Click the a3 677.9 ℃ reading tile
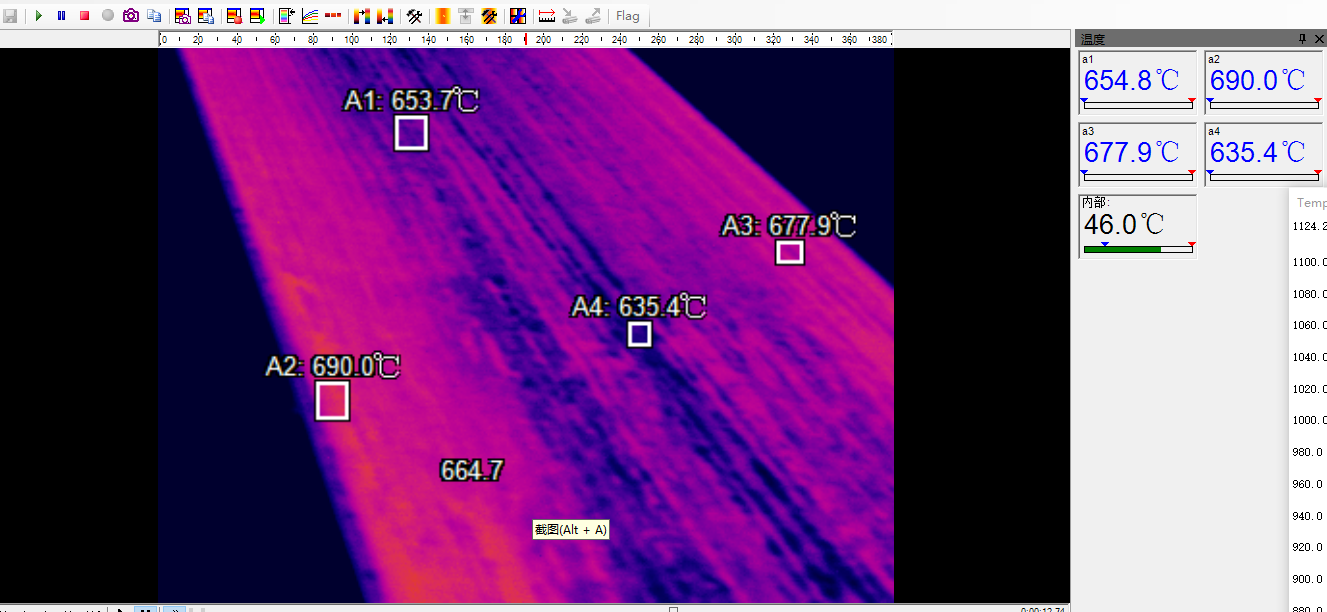This screenshot has width=1327, height=612. click(x=1138, y=154)
